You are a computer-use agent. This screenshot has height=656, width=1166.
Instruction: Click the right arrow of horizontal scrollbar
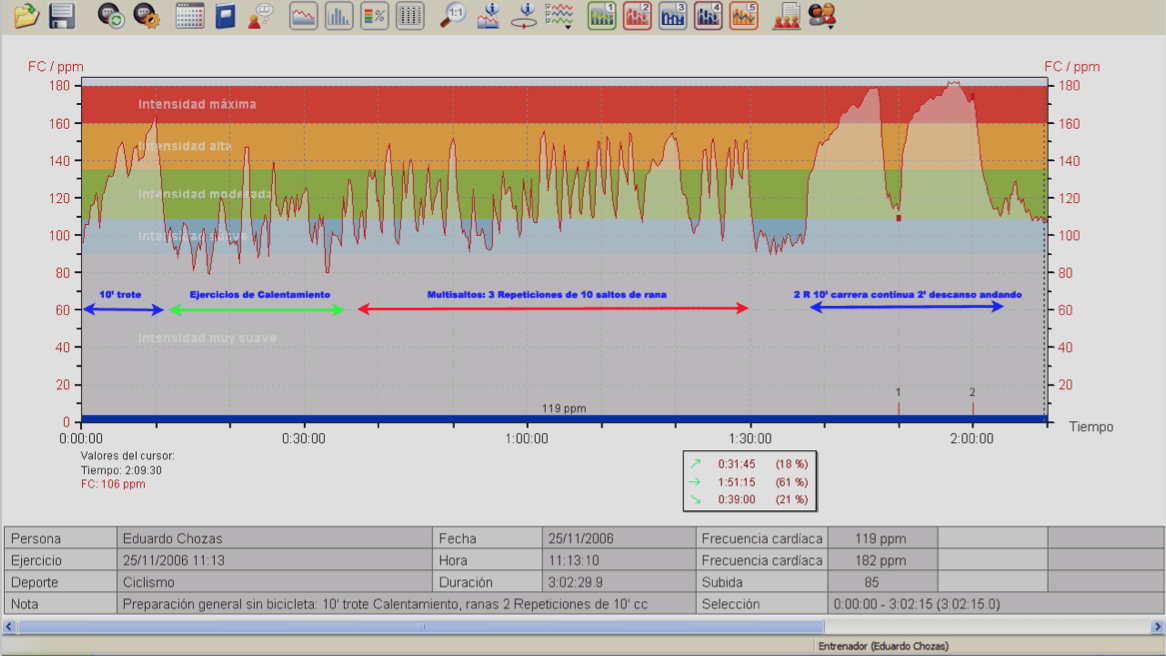tap(1157, 627)
